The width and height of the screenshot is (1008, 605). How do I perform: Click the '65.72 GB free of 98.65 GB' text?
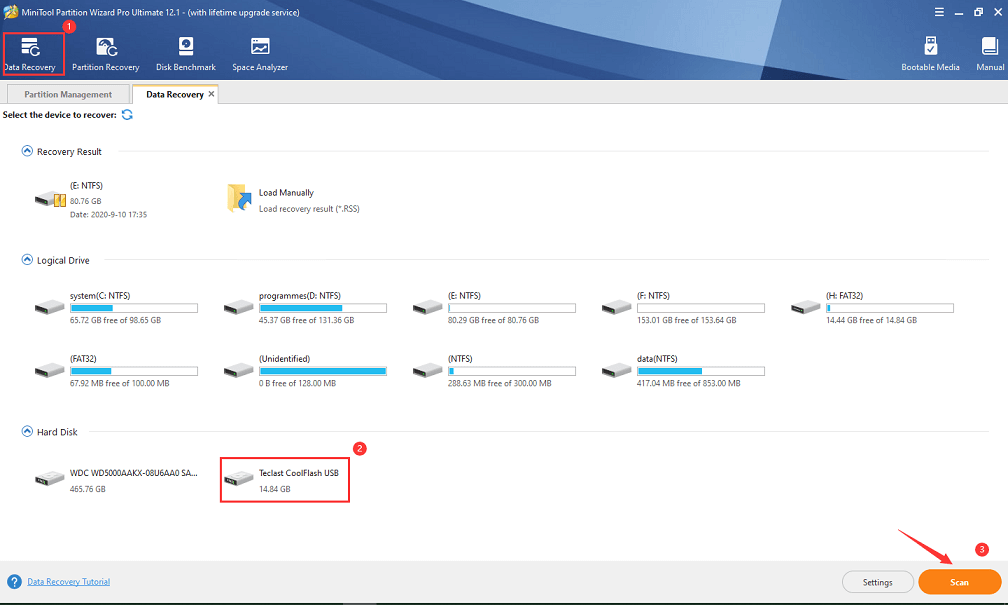(116, 320)
